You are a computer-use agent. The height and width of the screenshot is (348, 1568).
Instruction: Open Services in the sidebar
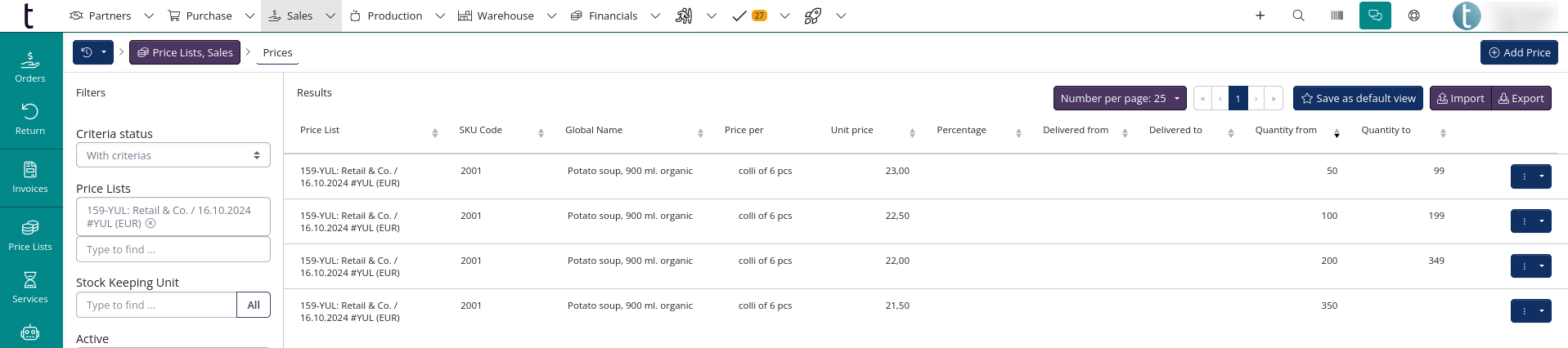[30, 288]
